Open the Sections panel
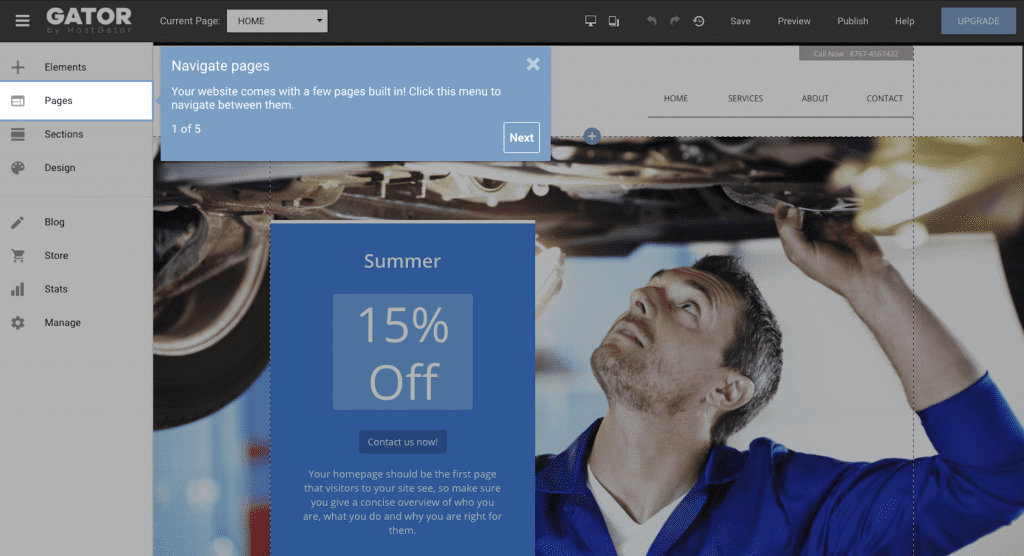Screen dimensions: 1024x556 tap(64, 134)
